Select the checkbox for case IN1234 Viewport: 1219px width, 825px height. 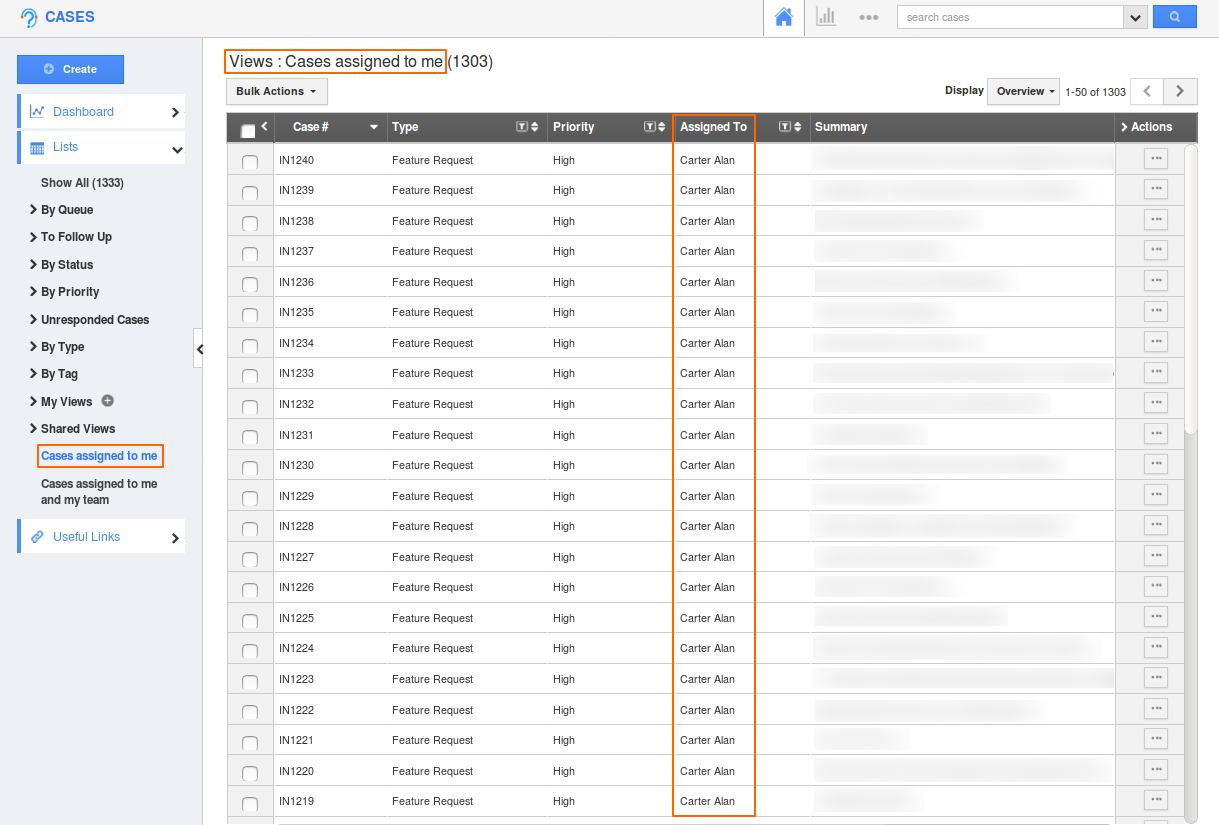coord(250,345)
